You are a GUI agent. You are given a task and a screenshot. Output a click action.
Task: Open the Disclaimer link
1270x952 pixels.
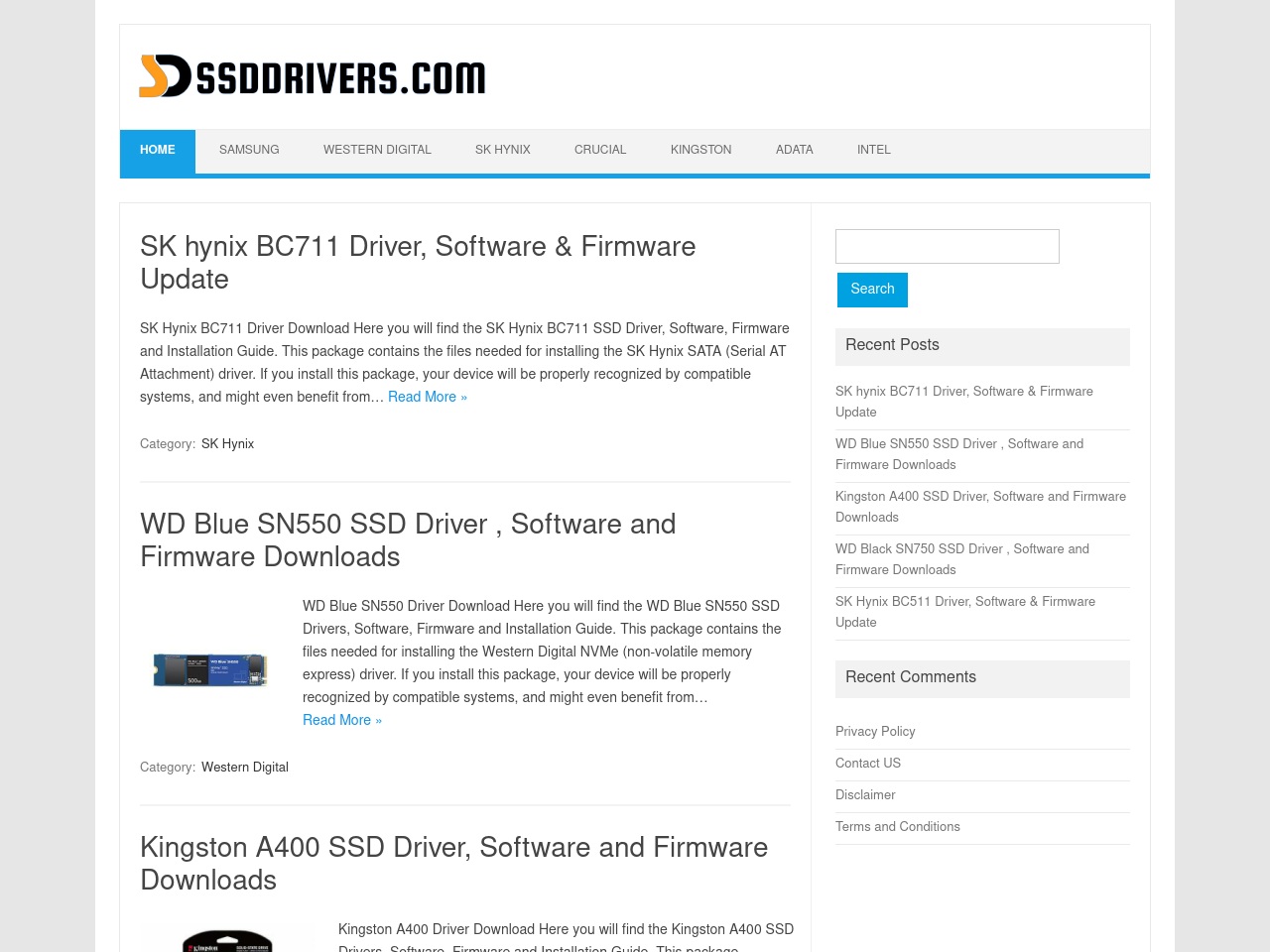point(865,795)
